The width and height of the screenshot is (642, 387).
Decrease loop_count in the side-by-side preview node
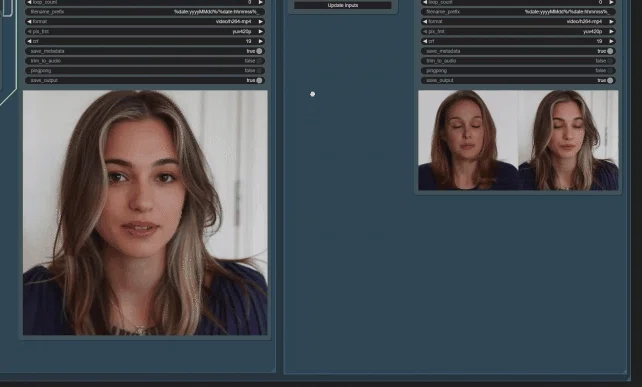click(x=425, y=2)
